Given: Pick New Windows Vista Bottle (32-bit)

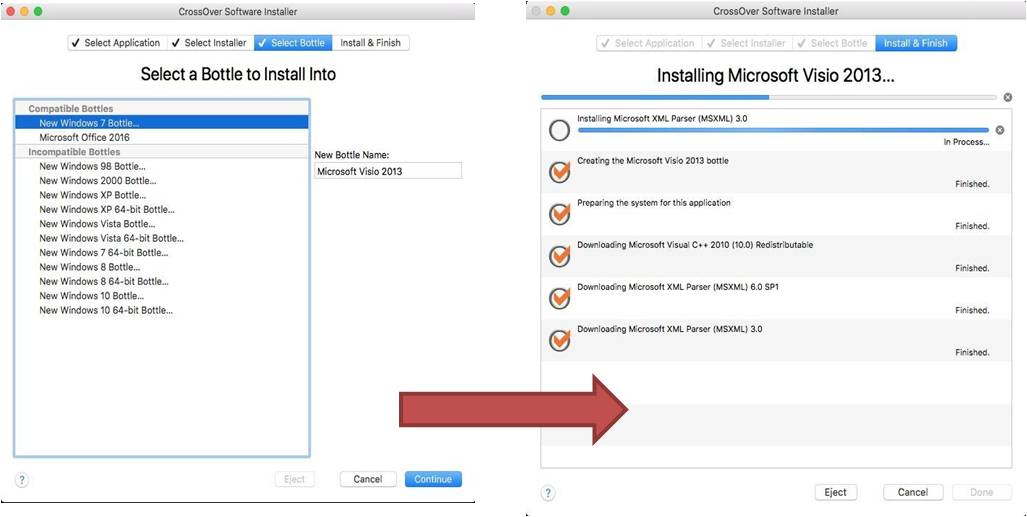Looking at the screenshot, I should [161, 223].
